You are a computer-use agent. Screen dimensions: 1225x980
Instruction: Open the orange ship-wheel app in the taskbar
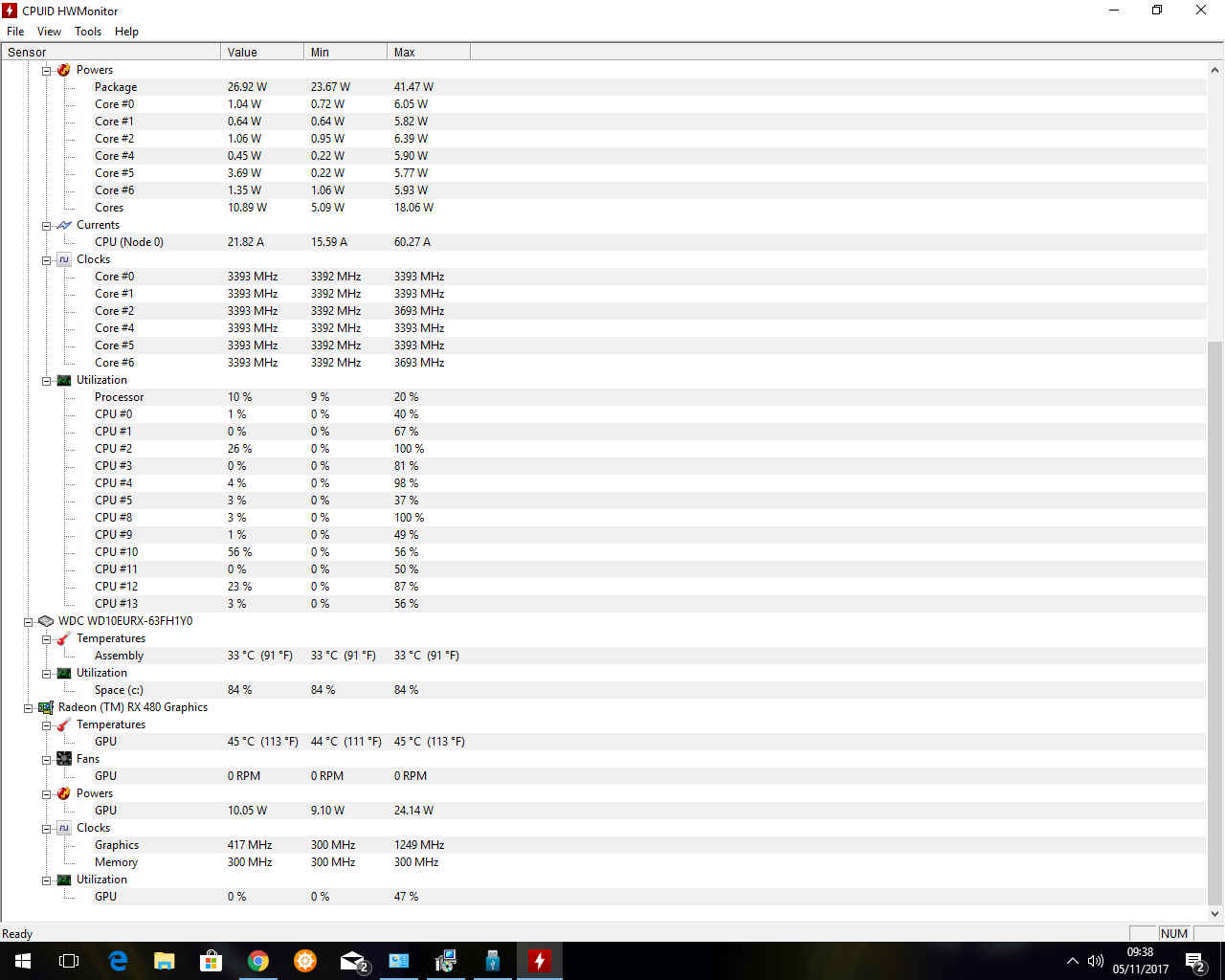pyautogui.click(x=305, y=961)
